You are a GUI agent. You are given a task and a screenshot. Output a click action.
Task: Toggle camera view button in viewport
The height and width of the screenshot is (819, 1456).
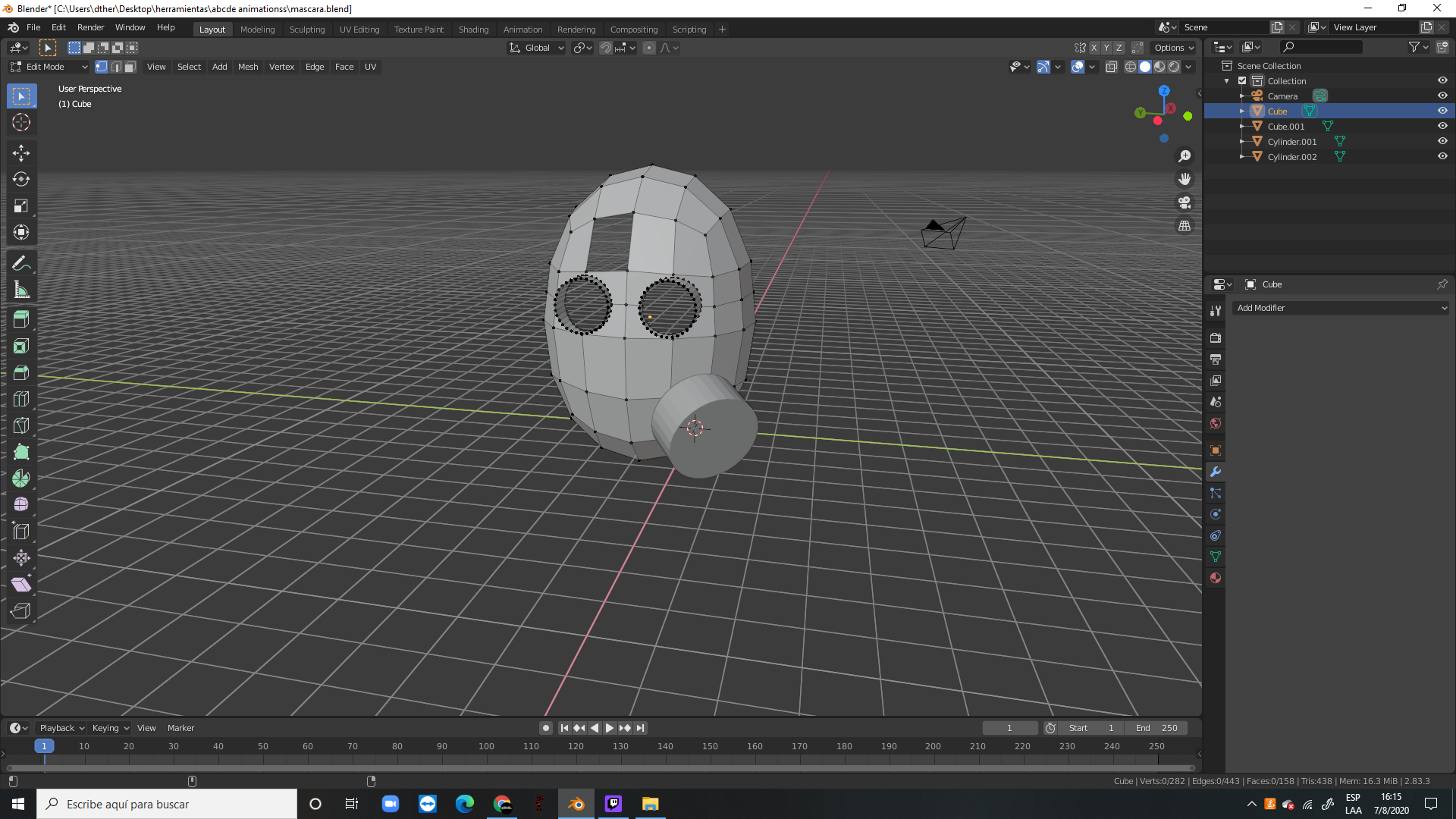pyautogui.click(x=1185, y=202)
